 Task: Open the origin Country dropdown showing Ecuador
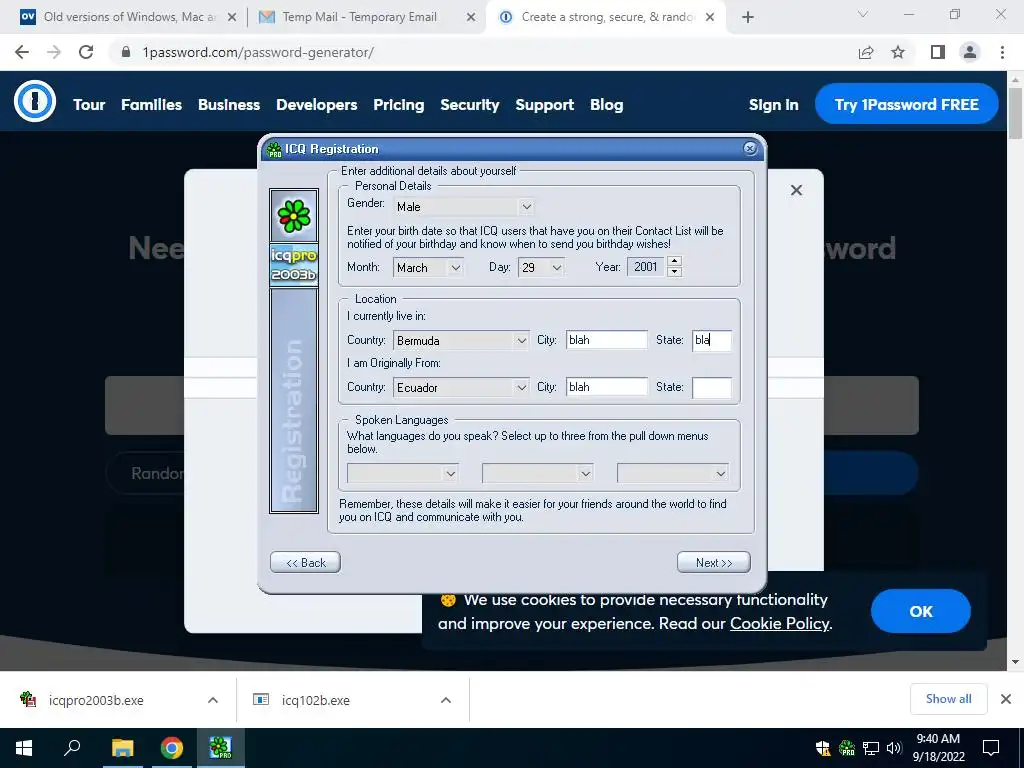[460, 387]
